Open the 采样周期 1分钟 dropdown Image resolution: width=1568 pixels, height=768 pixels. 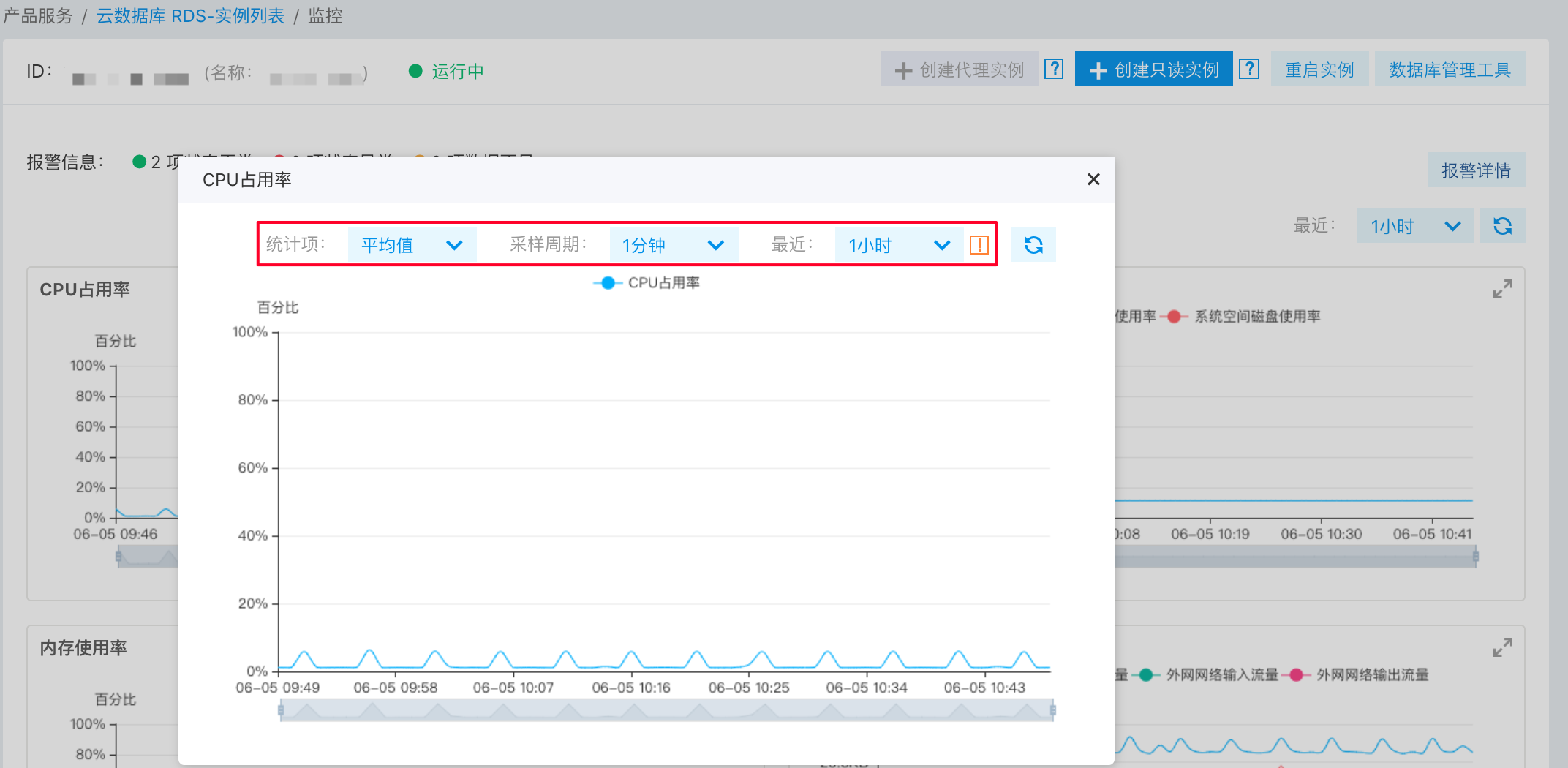(673, 245)
